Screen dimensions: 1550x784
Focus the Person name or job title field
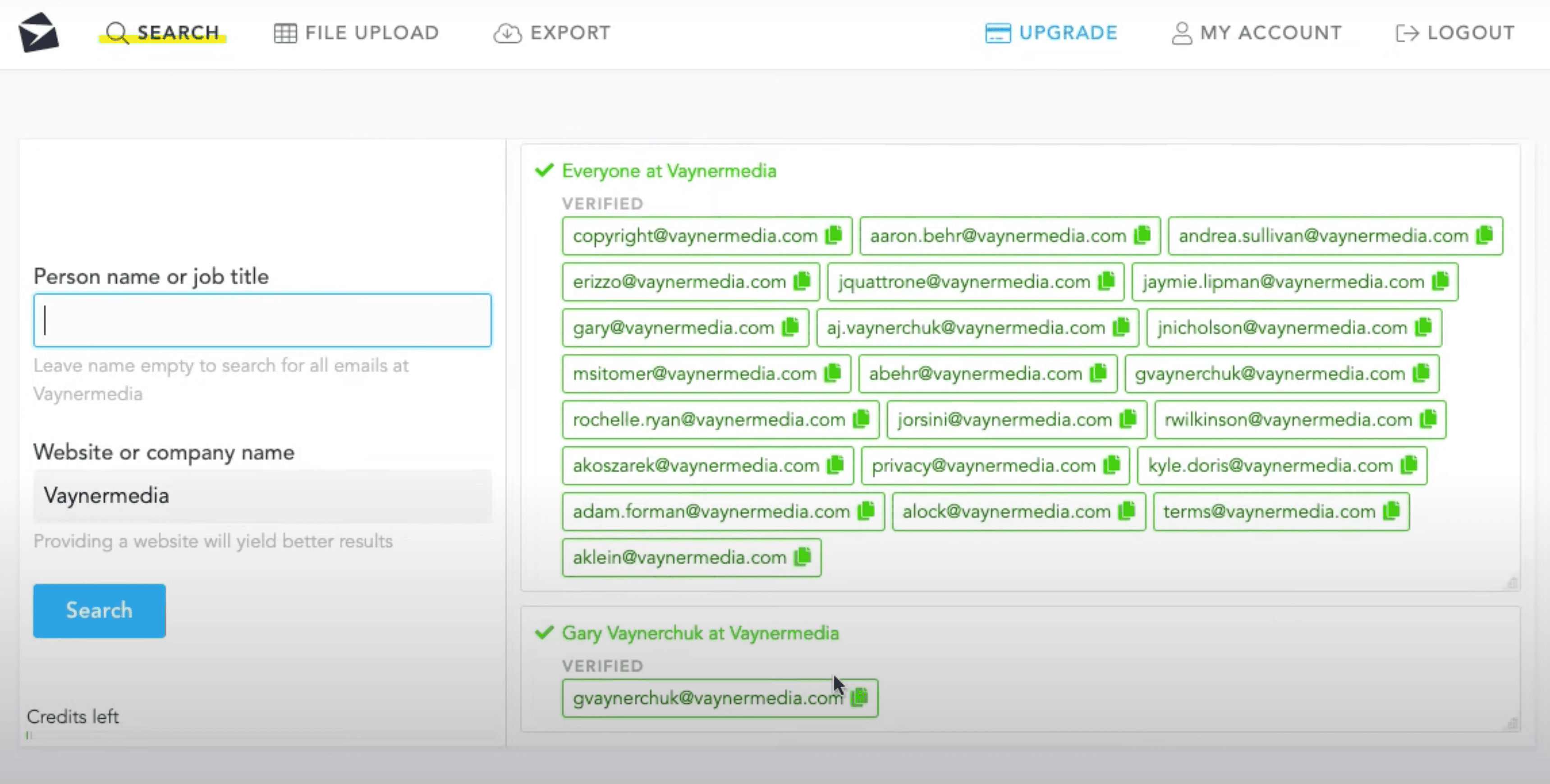pos(262,320)
